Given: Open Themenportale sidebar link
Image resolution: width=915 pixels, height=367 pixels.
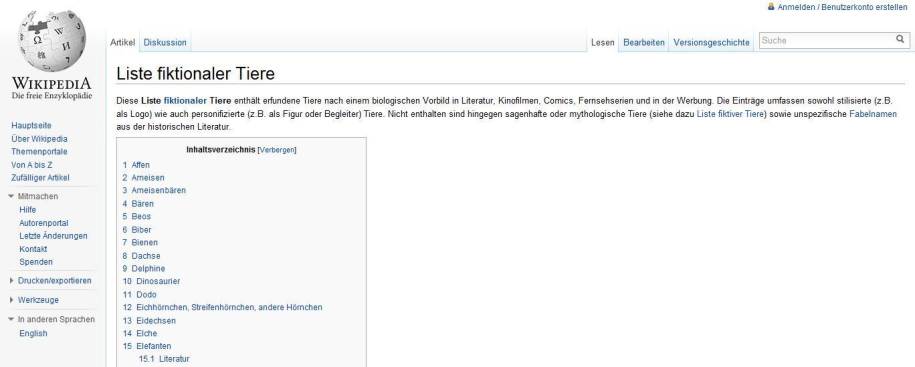Looking at the screenshot, I should tap(39, 152).
